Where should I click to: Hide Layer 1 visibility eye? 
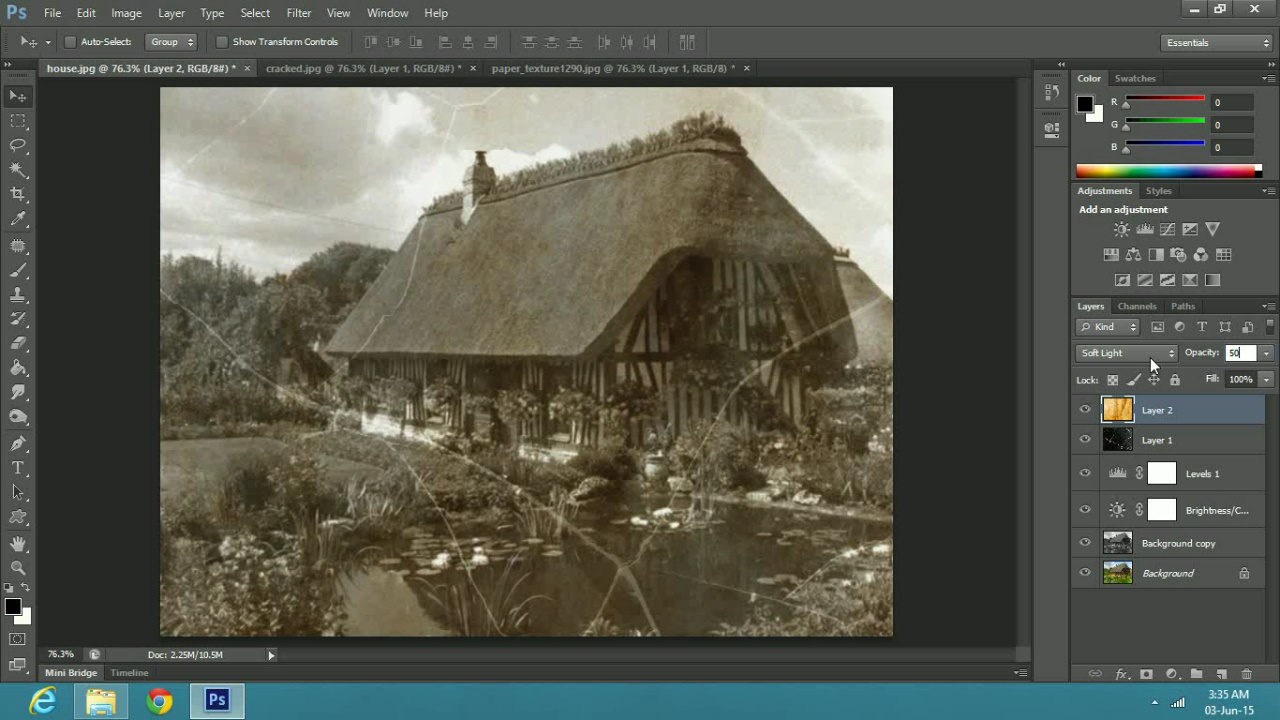coord(1085,439)
